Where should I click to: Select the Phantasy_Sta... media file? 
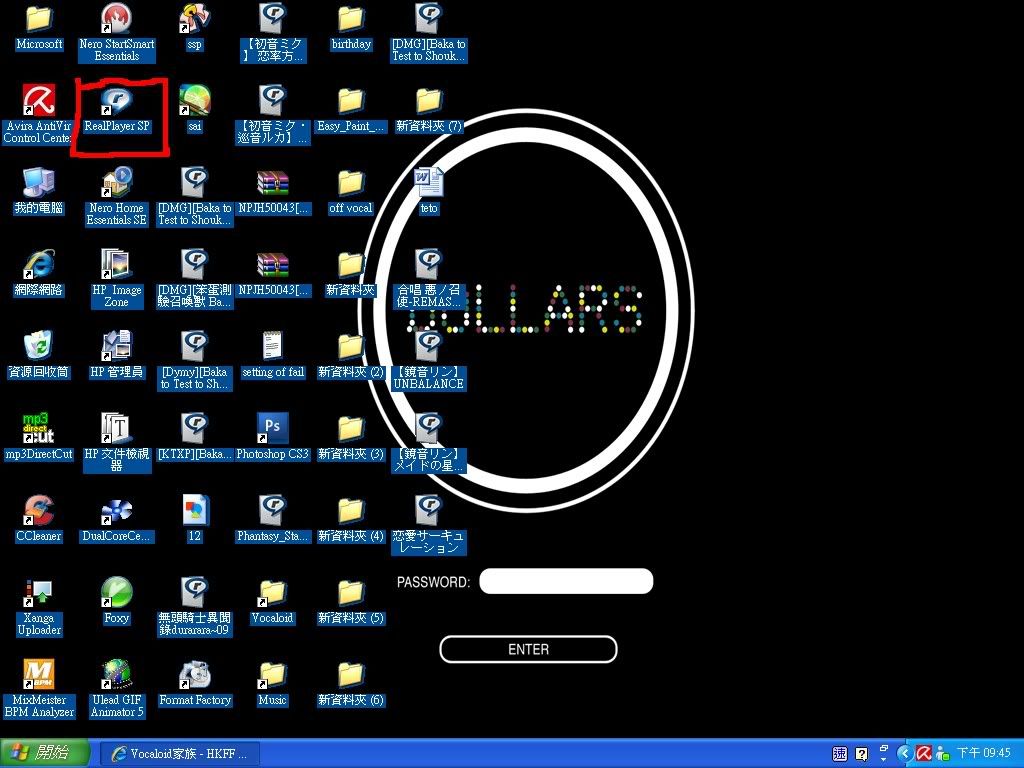pos(273,519)
